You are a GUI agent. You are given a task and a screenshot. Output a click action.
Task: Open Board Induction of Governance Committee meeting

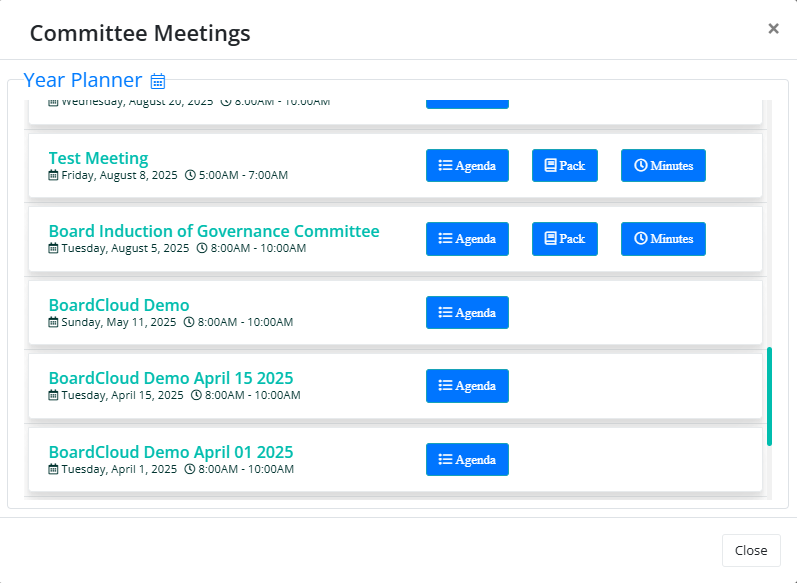[214, 231]
